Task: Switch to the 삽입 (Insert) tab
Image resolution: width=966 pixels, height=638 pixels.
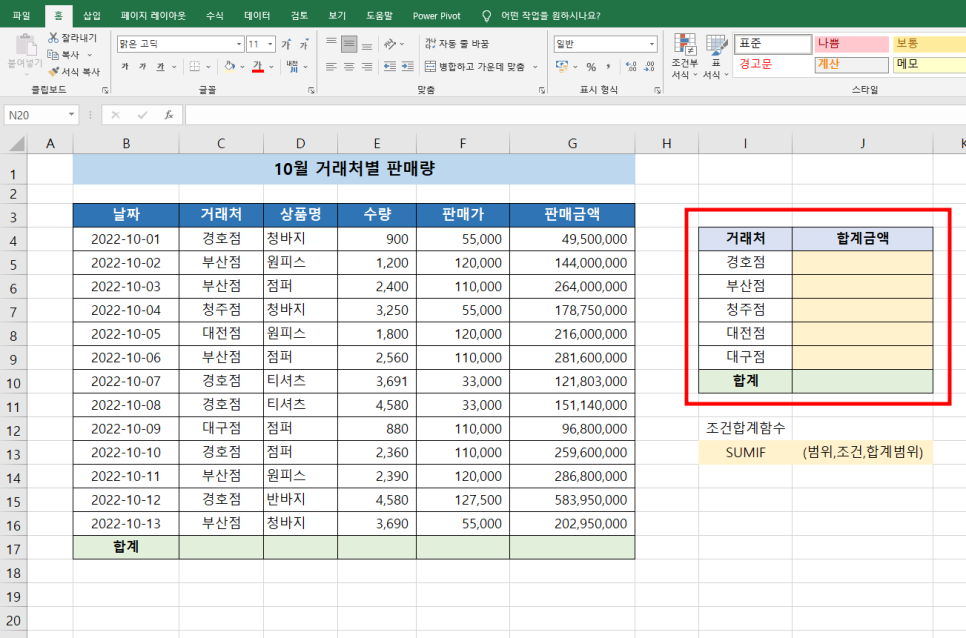Action: point(92,15)
